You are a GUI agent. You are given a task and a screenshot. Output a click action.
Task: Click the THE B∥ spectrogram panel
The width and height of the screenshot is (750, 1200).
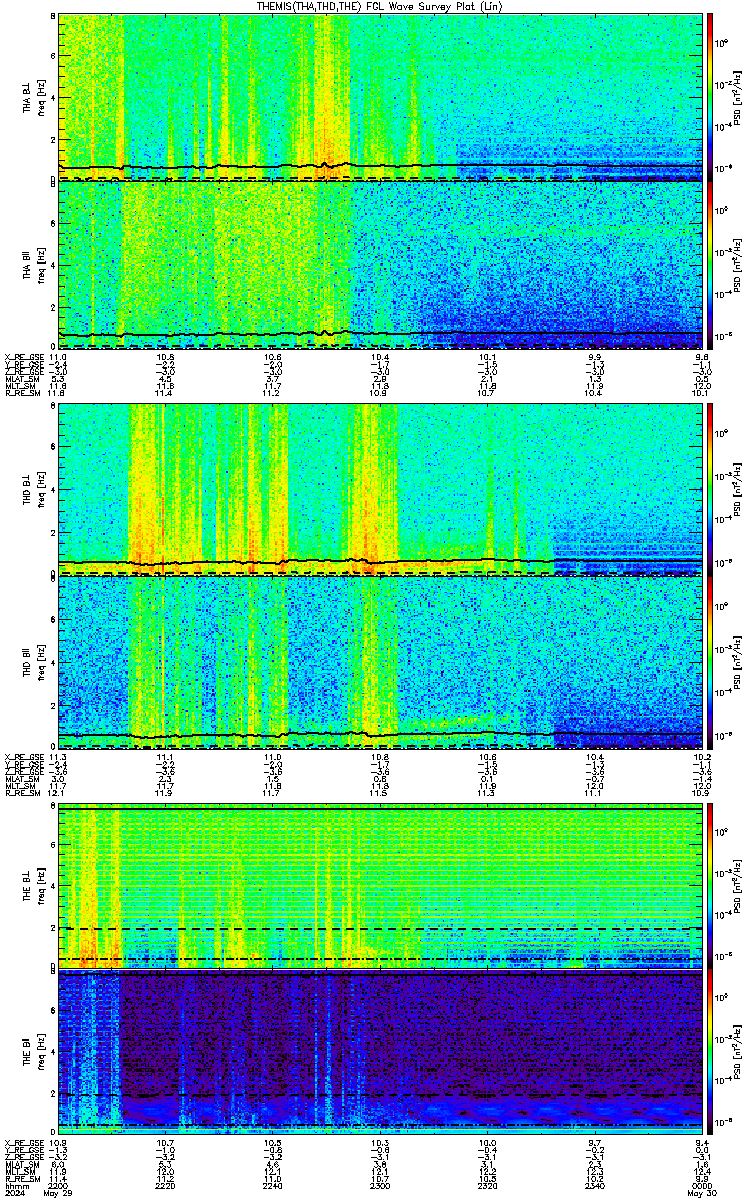click(381, 1053)
